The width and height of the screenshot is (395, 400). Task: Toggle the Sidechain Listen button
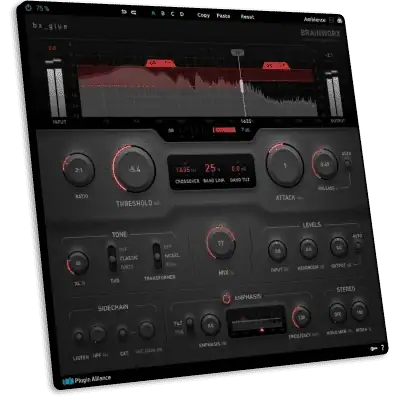tap(79, 336)
